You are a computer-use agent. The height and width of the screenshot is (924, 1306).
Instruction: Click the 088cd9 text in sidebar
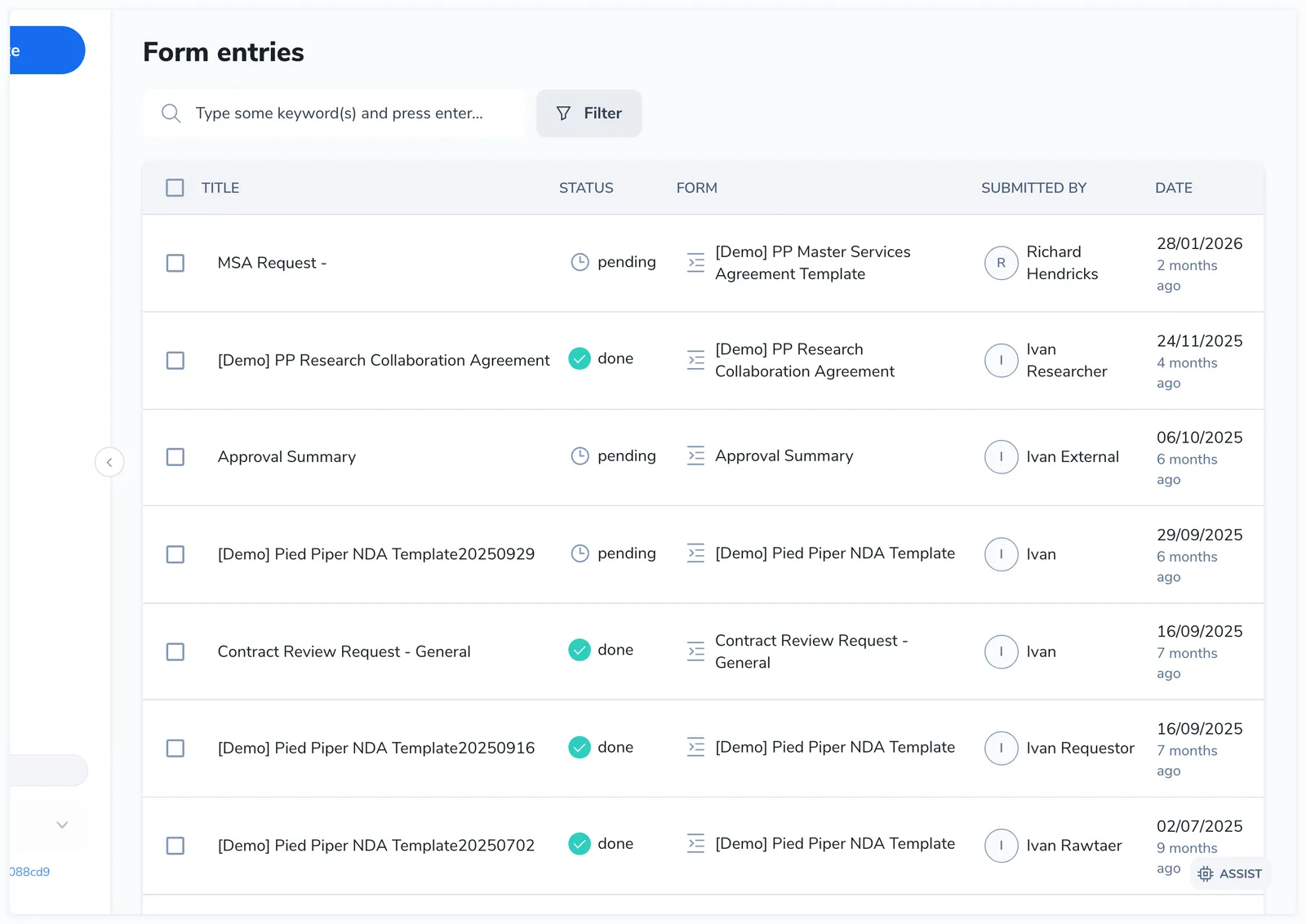coord(30,872)
